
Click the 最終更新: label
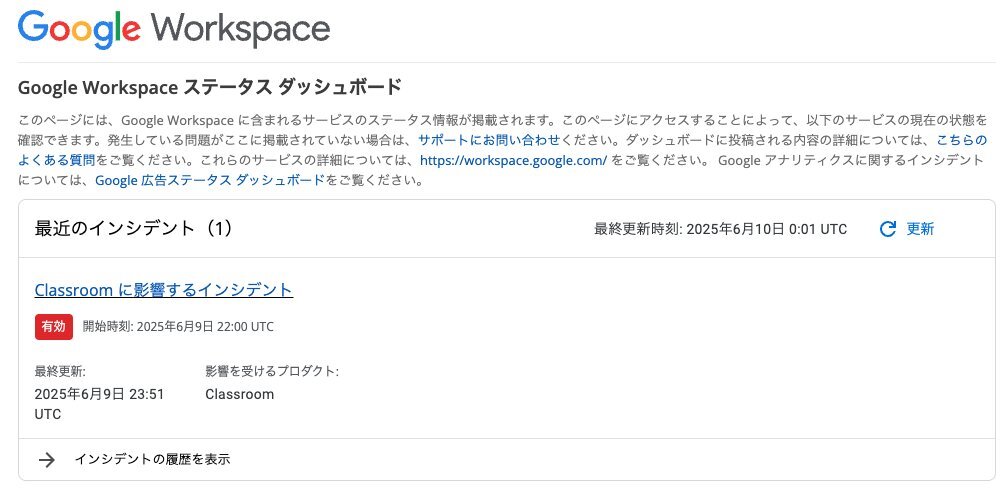pyautogui.click(x=60, y=371)
